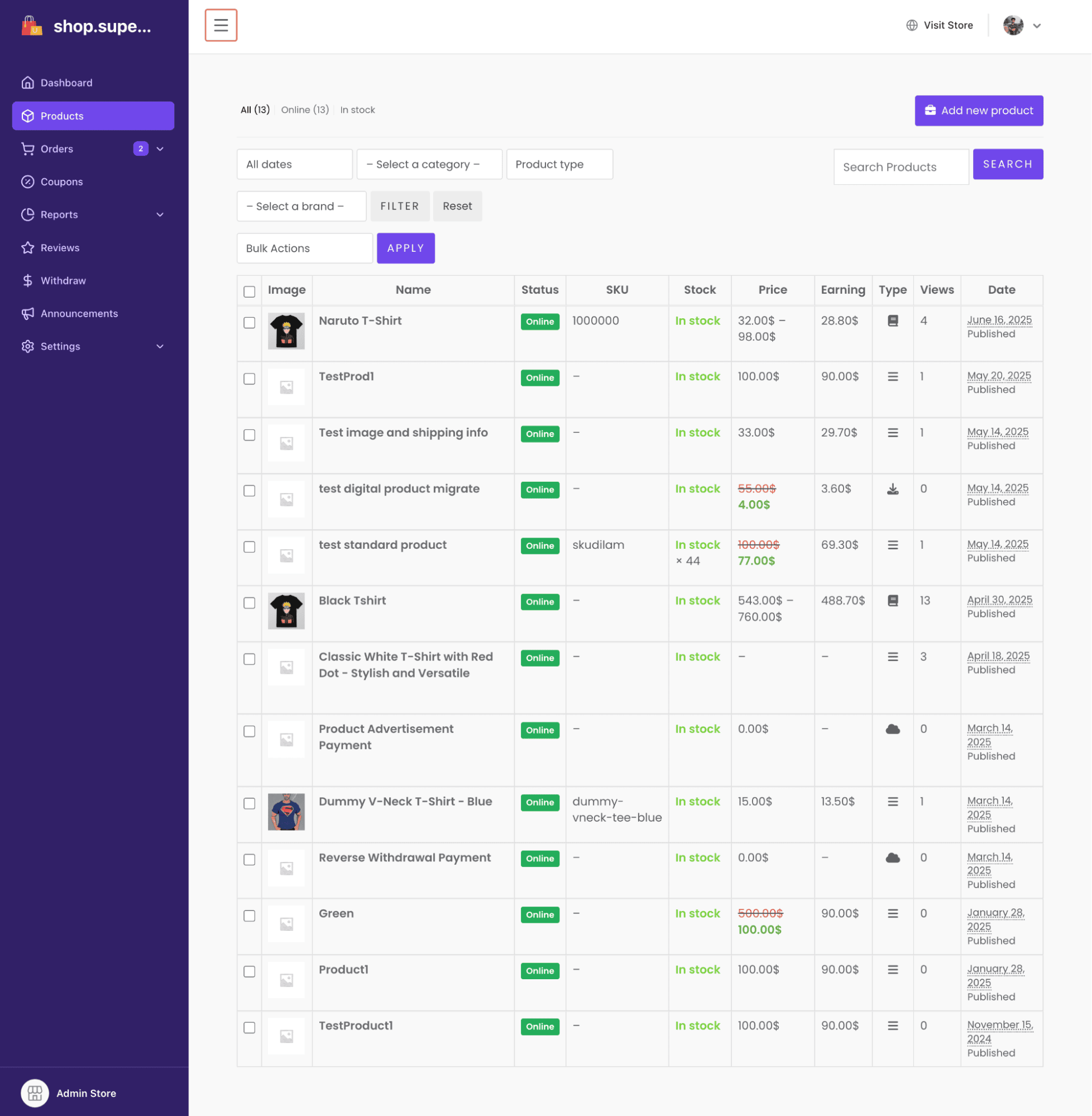1092x1116 pixels.
Task: Focus the Search Products input field
Action: 901,167
